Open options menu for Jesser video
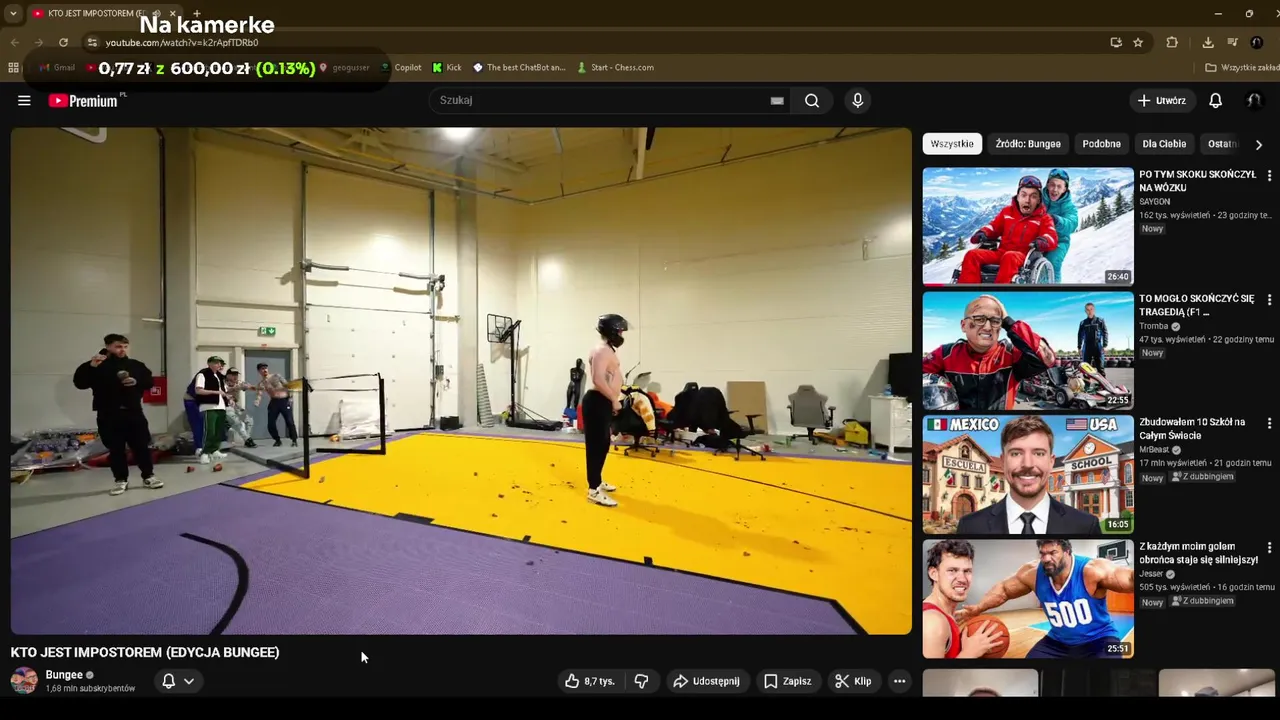This screenshot has height=720, width=1280. (x=1269, y=548)
